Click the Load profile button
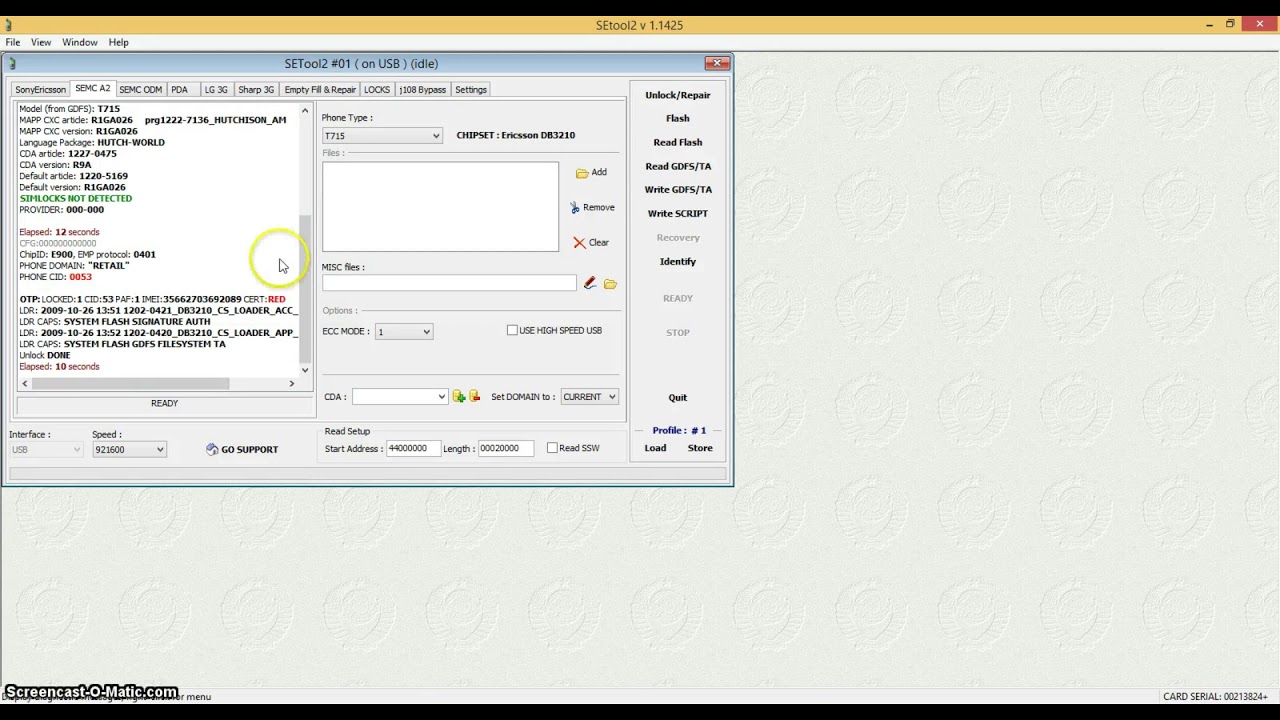The width and height of the screenshot is (1280, 720). point(655,448)
